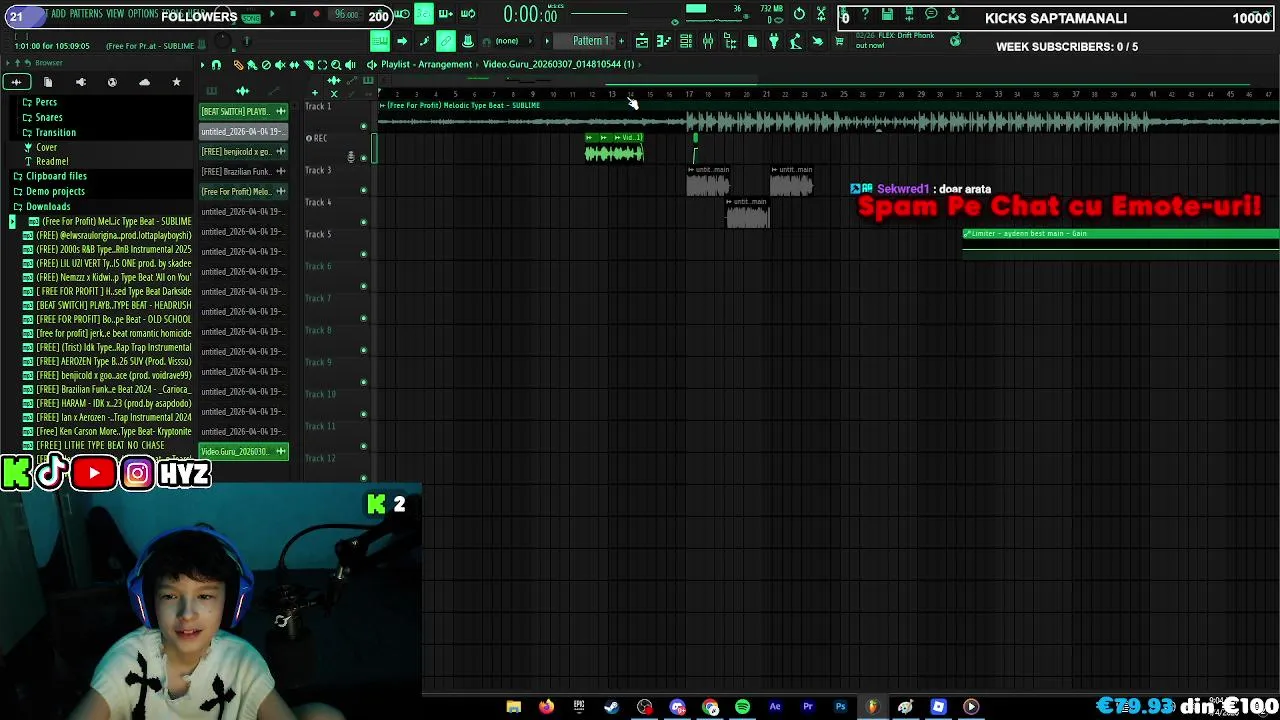The image size is (1280, 720).
Task: Select the Cover item in browser
Action: 46,147
